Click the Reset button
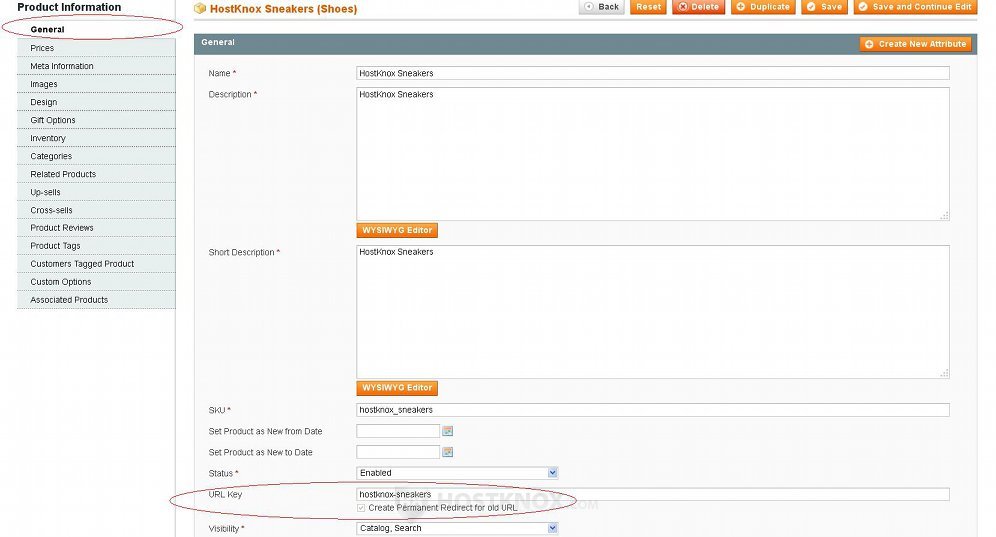The height and width of the screenshot is (537, 996). coord(648,6)
